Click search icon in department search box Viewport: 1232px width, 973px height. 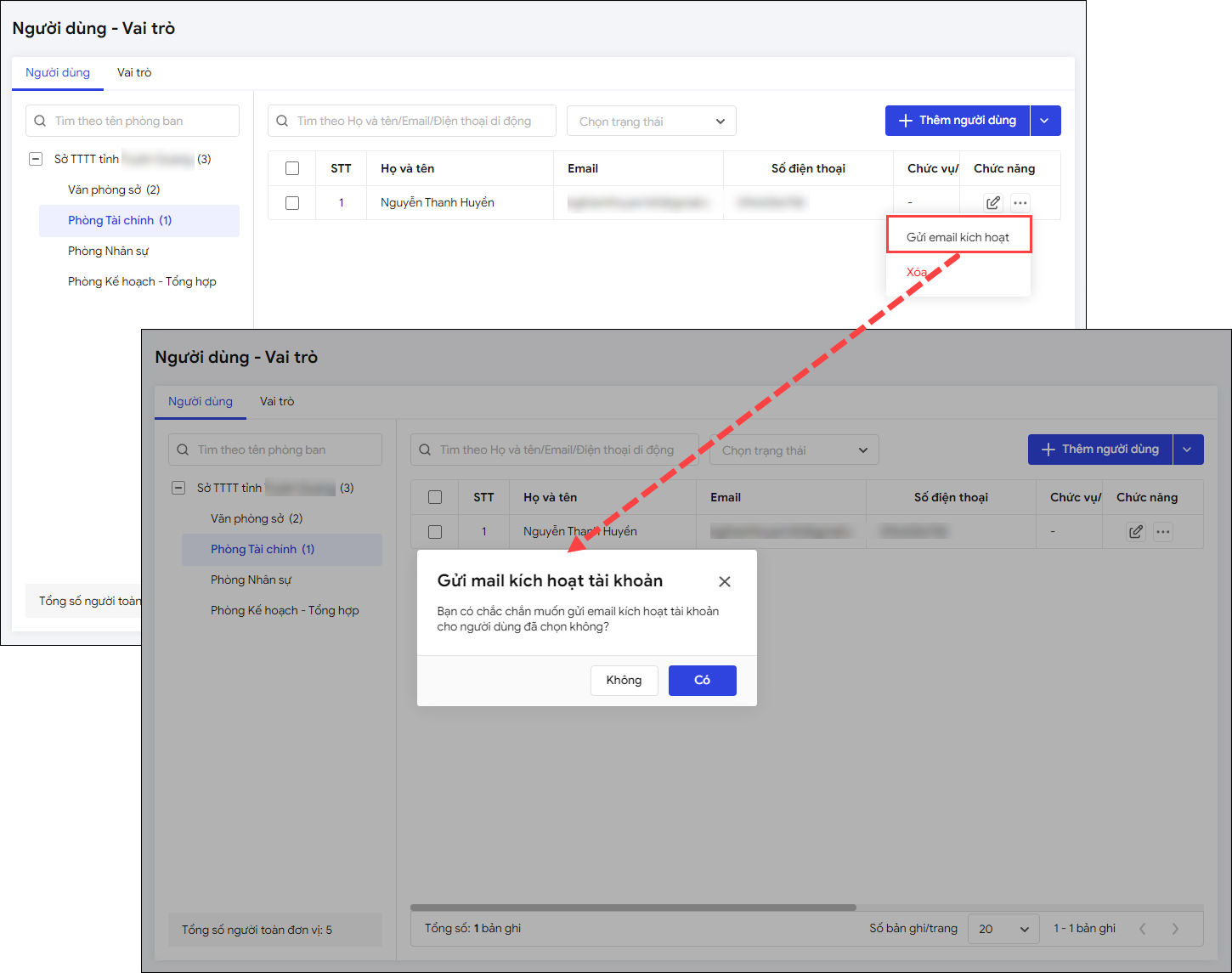pos(40,121)
